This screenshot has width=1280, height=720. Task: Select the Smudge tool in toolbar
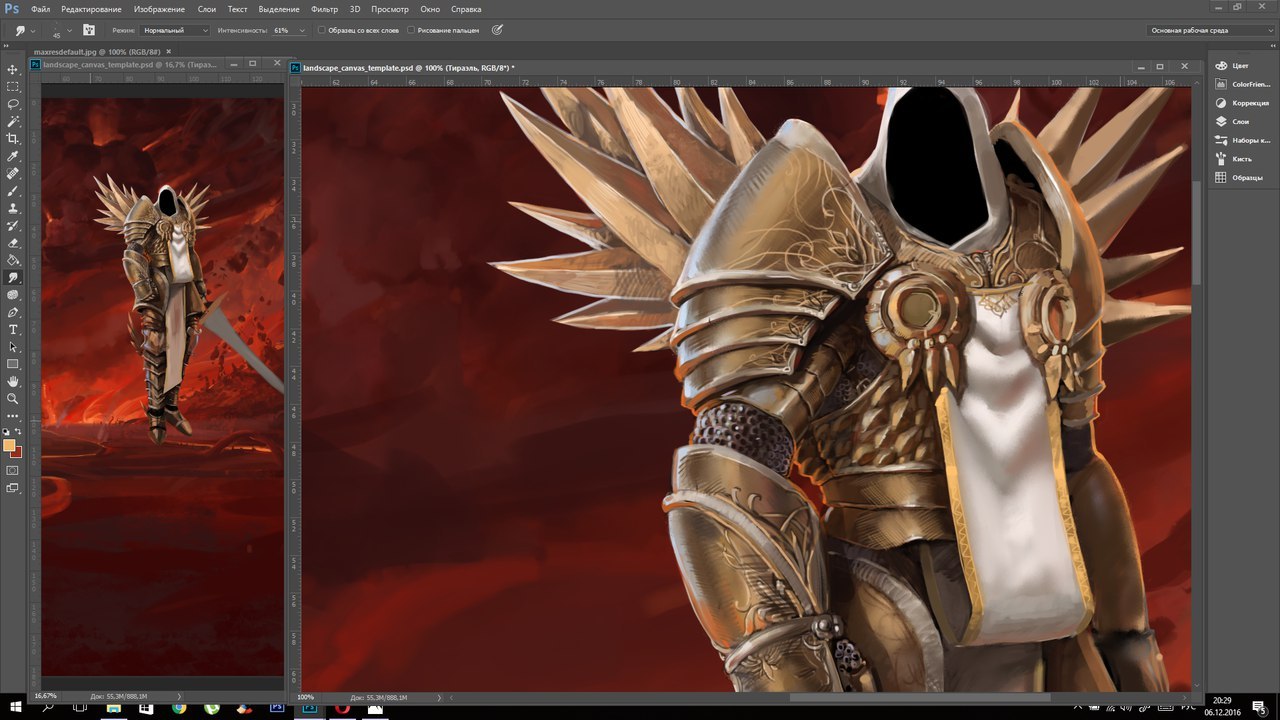13,277
